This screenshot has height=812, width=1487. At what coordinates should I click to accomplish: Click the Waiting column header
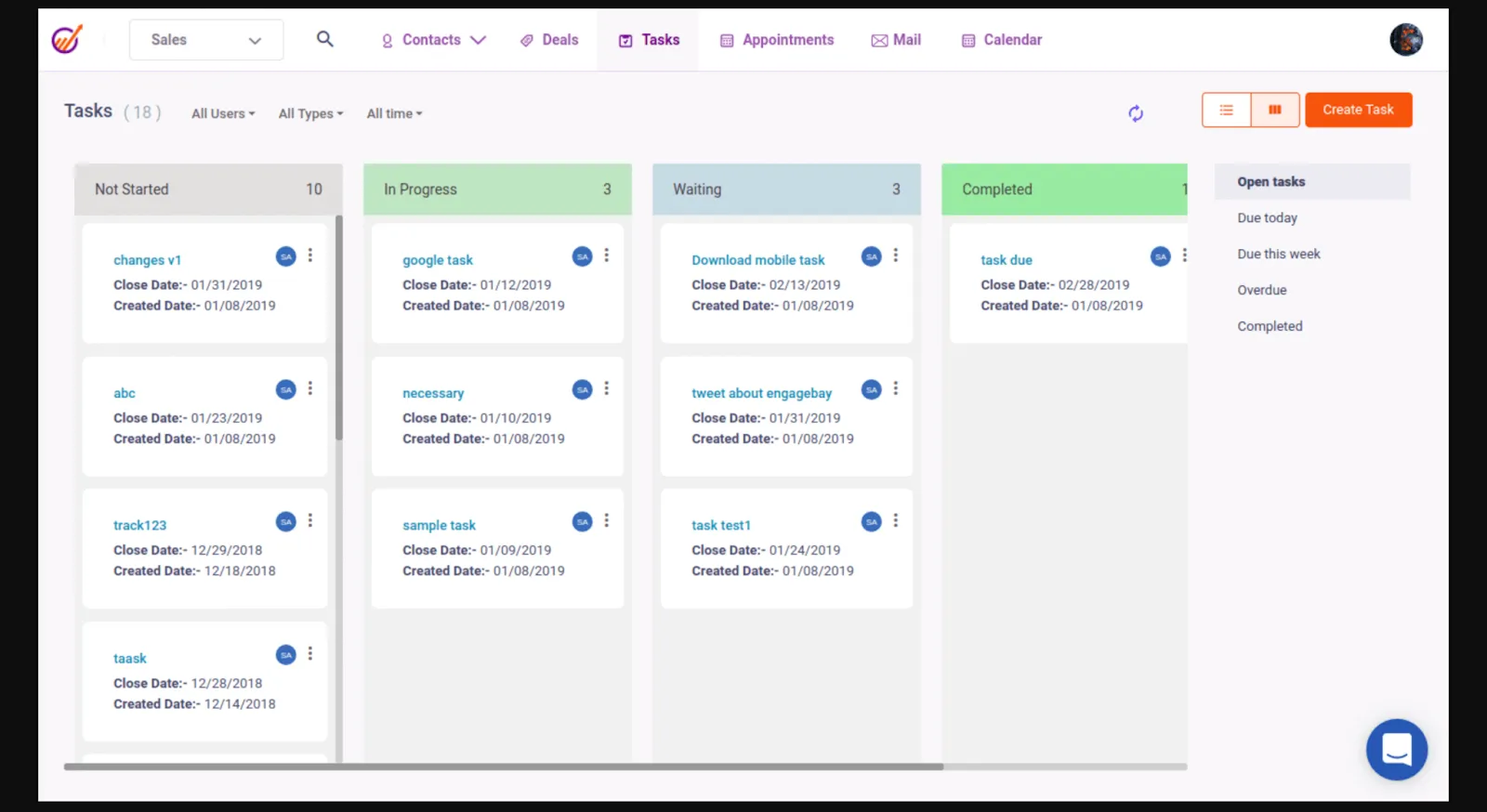786,190
